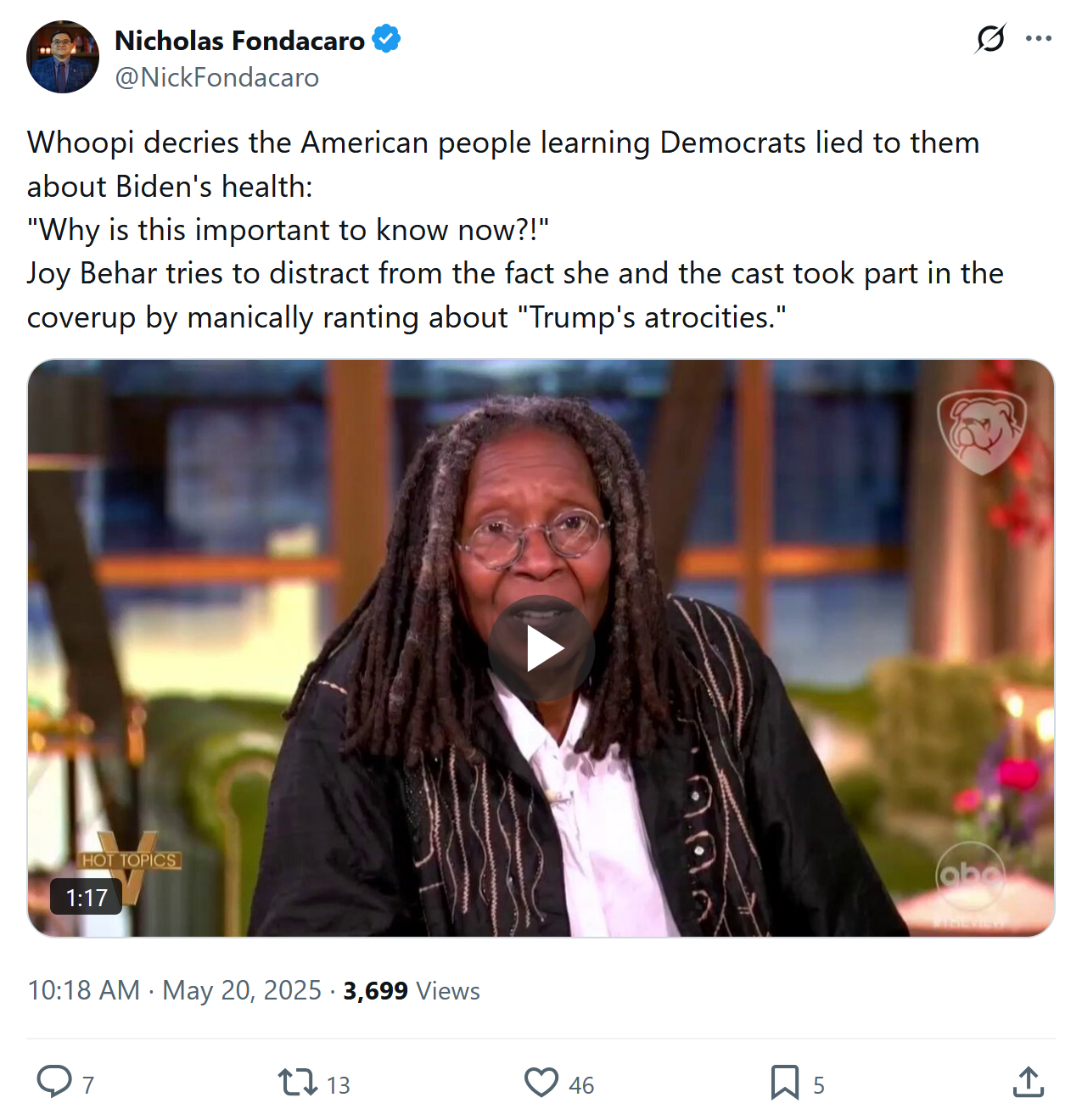Click the Nicholas Fondacaro display name
Viewport: 1082px width, 1120px height.
point(239,40)
